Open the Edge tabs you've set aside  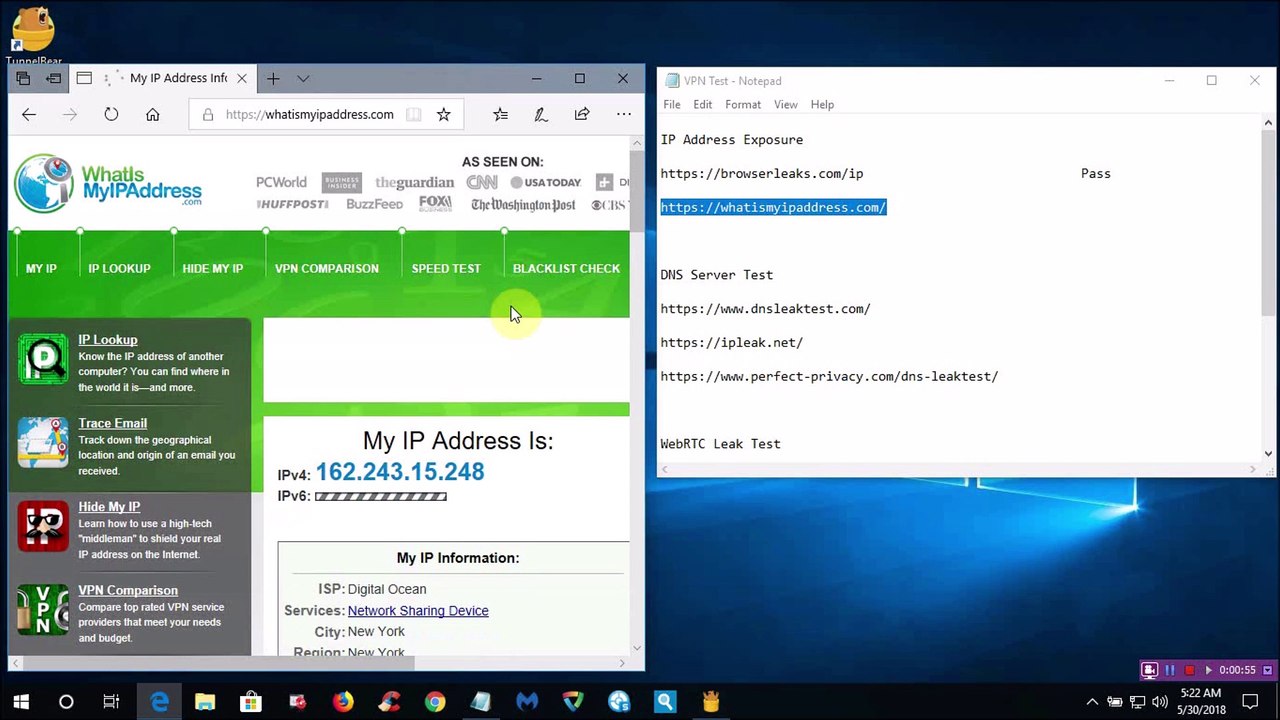pyautogui.click(x=24, y=78)
